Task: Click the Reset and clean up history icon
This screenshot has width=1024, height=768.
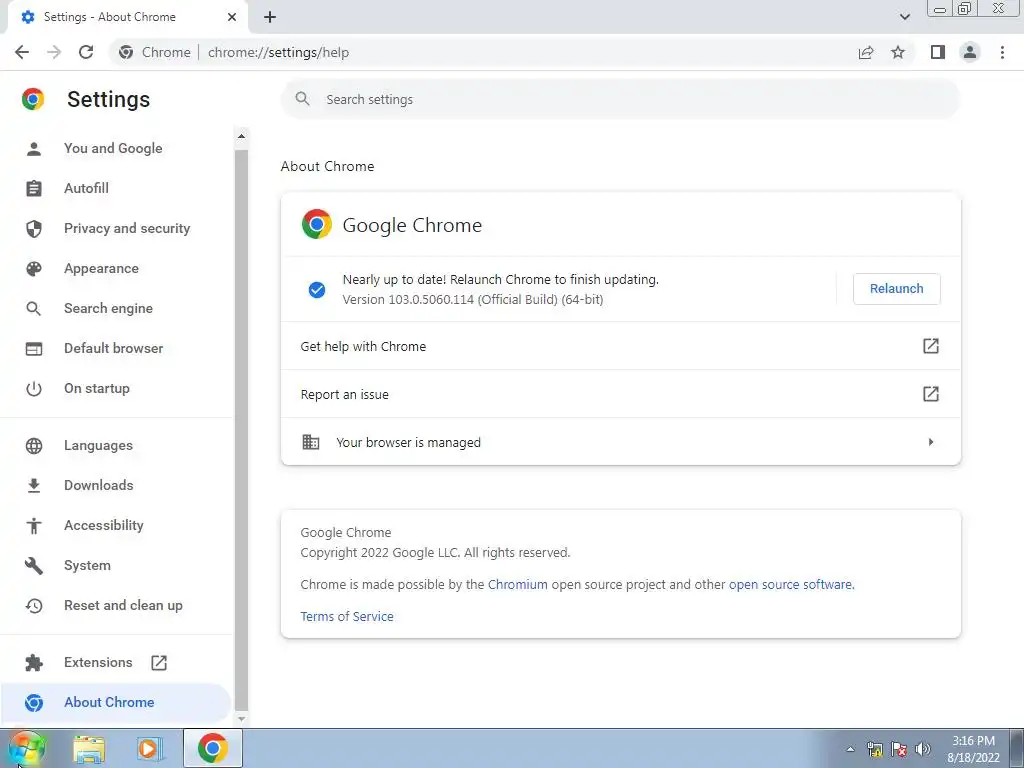Action: (x=33, y=606)
